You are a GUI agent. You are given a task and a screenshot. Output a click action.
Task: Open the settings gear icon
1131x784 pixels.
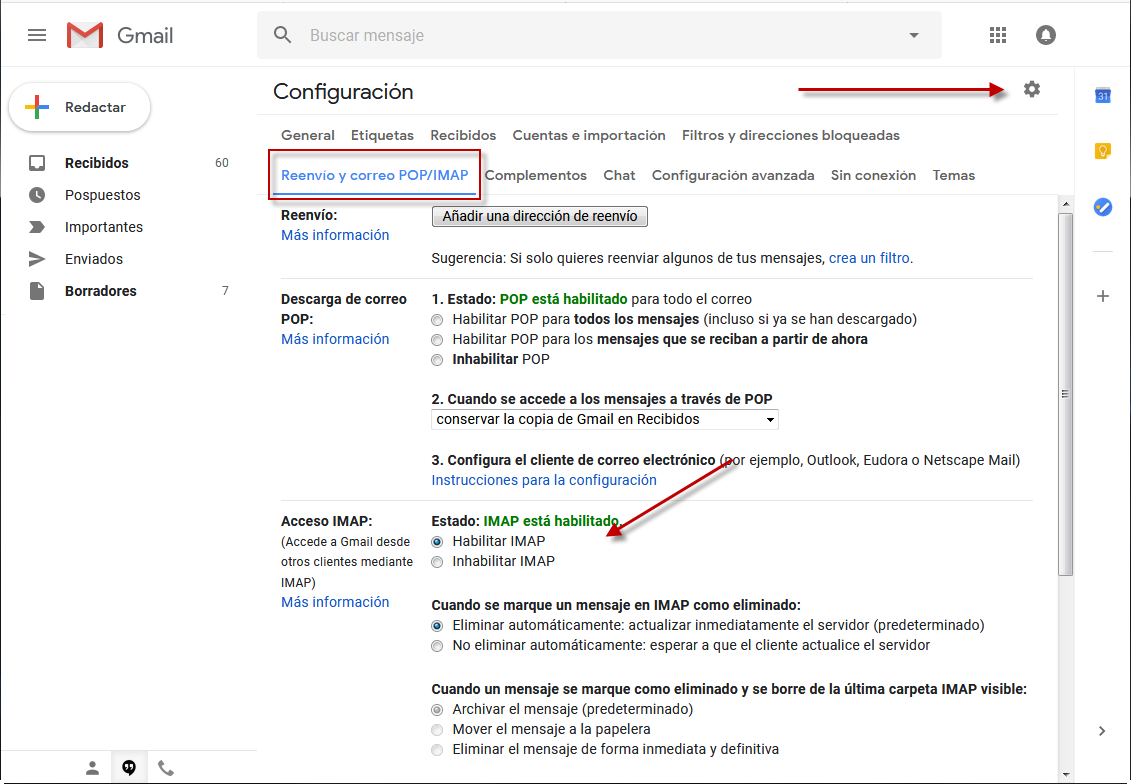point(1031,89)
